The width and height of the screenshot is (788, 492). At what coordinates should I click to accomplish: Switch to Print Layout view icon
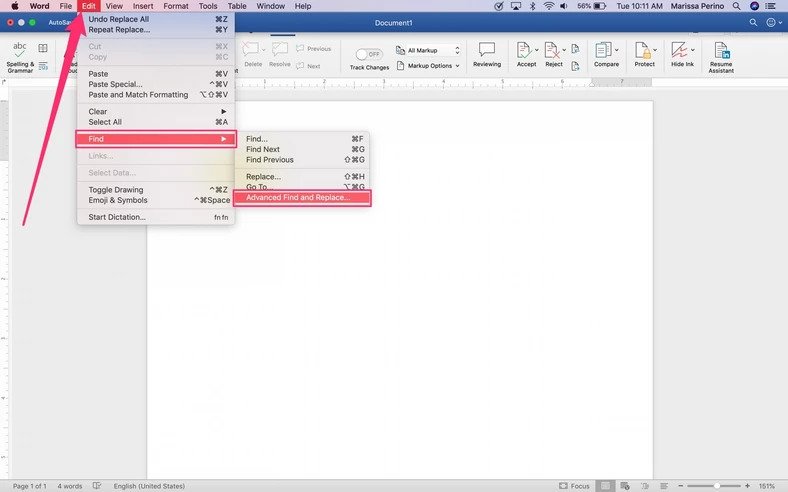[x=606, y=486]
